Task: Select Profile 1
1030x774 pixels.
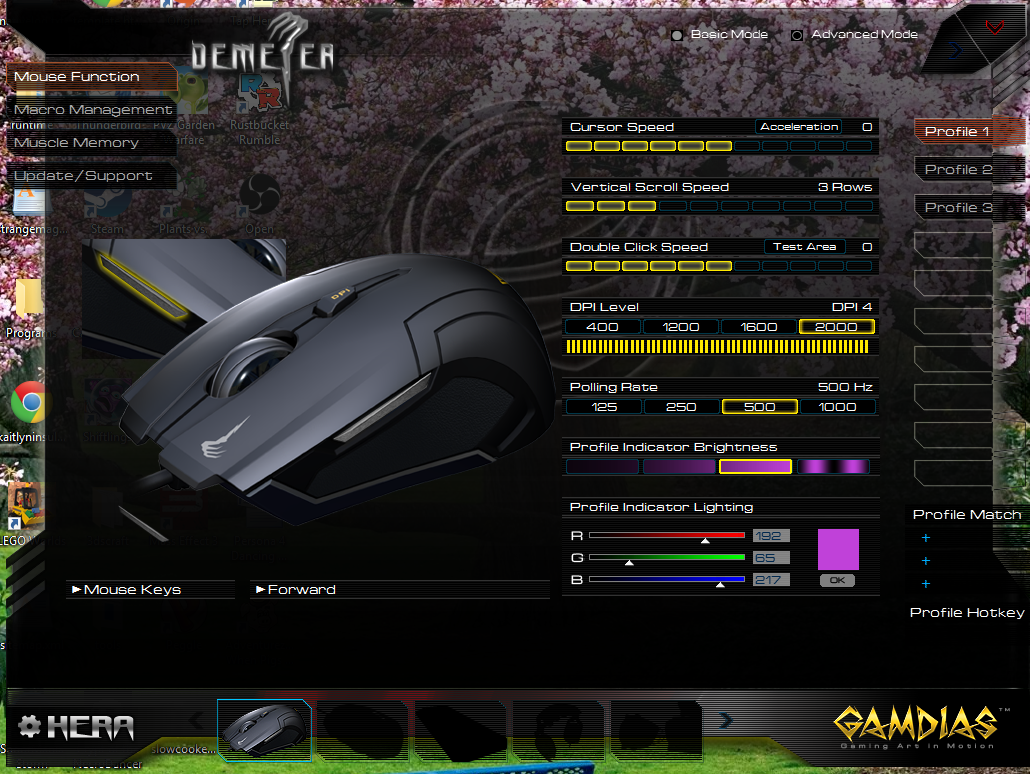Action: [956, 131]
